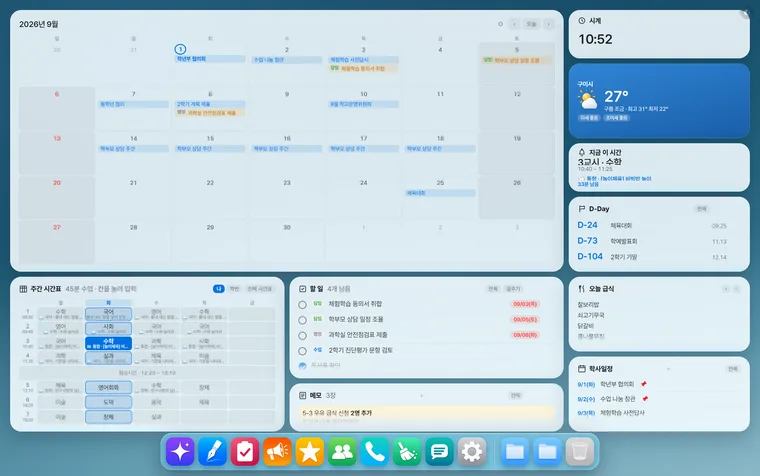
Task: Go to the previous month in the calendar
Action: coord(514,24)
